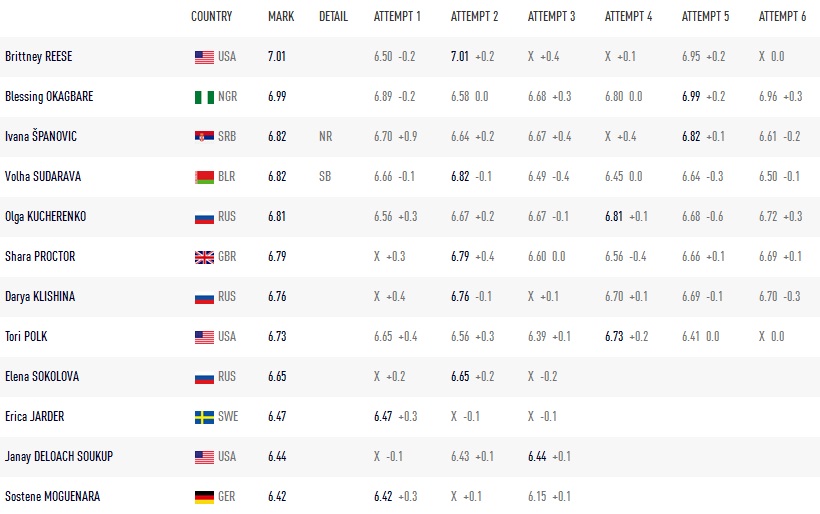Click the British flag next to Shara Proctor

(204, 257)
